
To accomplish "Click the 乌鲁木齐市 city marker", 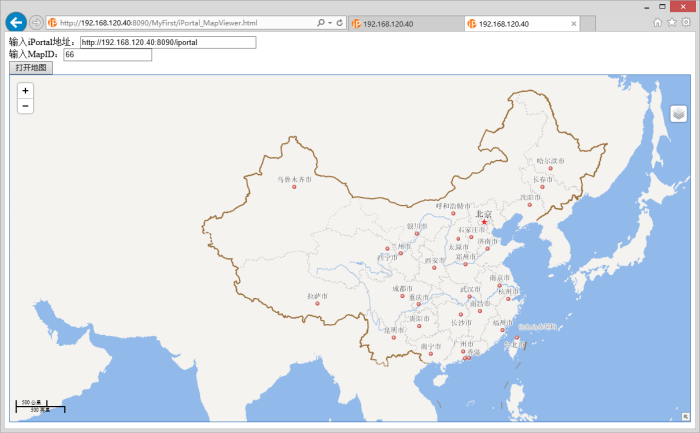I will pos(294,187).
